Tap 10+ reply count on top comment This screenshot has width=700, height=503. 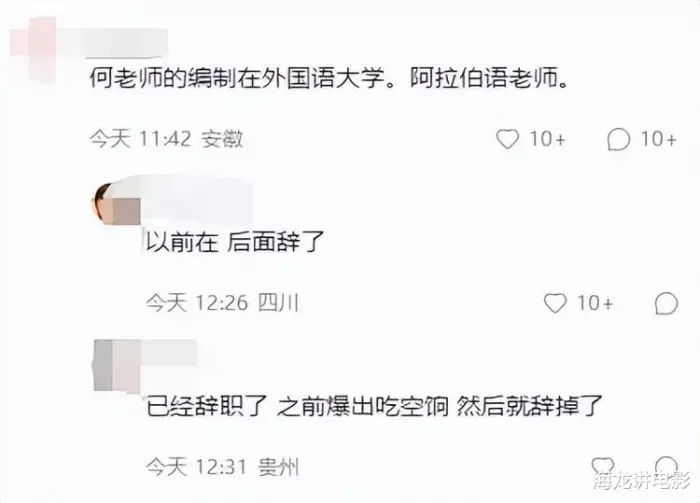point(659,139)
